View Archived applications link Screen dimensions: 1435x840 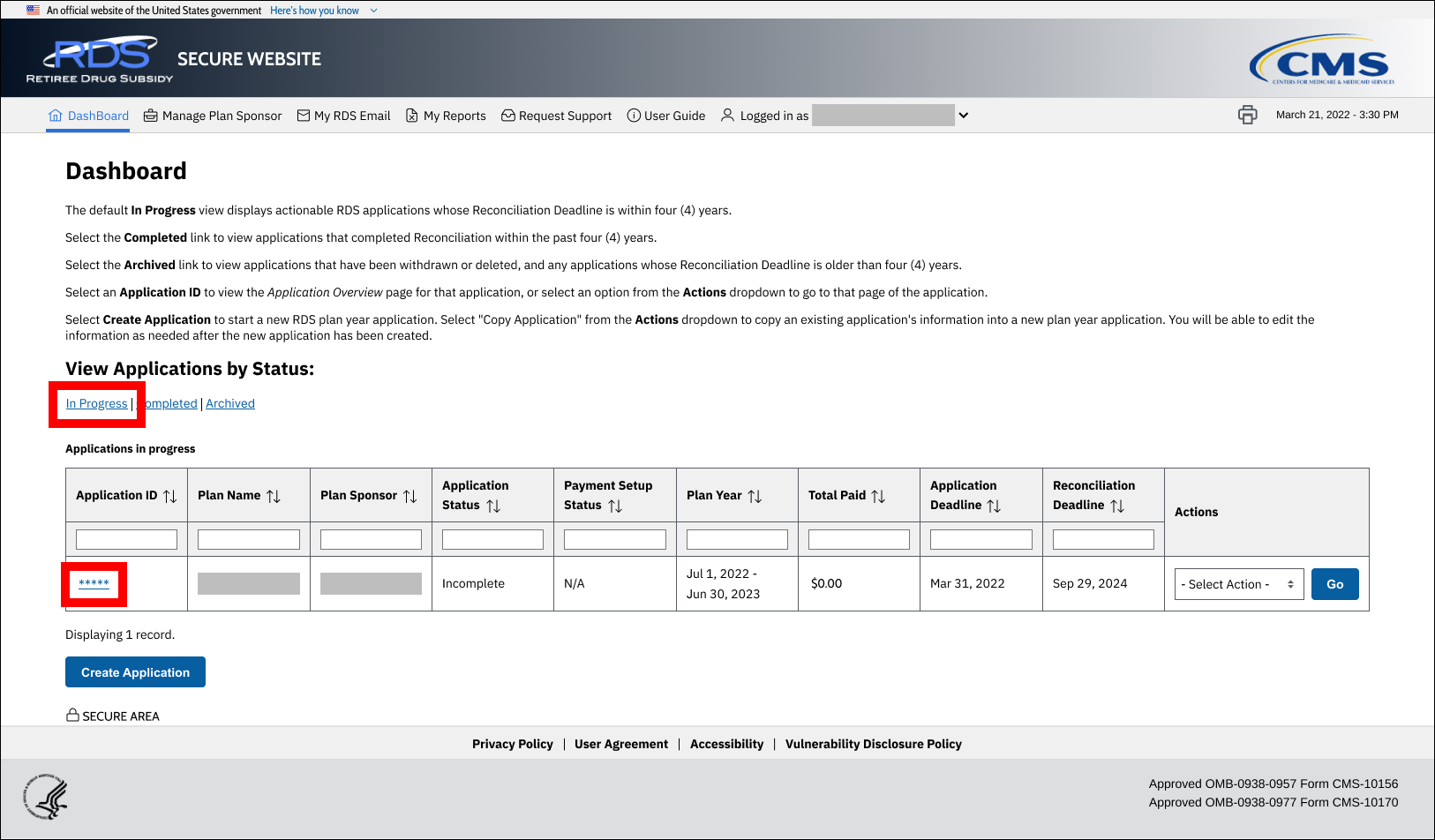(x=230, y=403)
